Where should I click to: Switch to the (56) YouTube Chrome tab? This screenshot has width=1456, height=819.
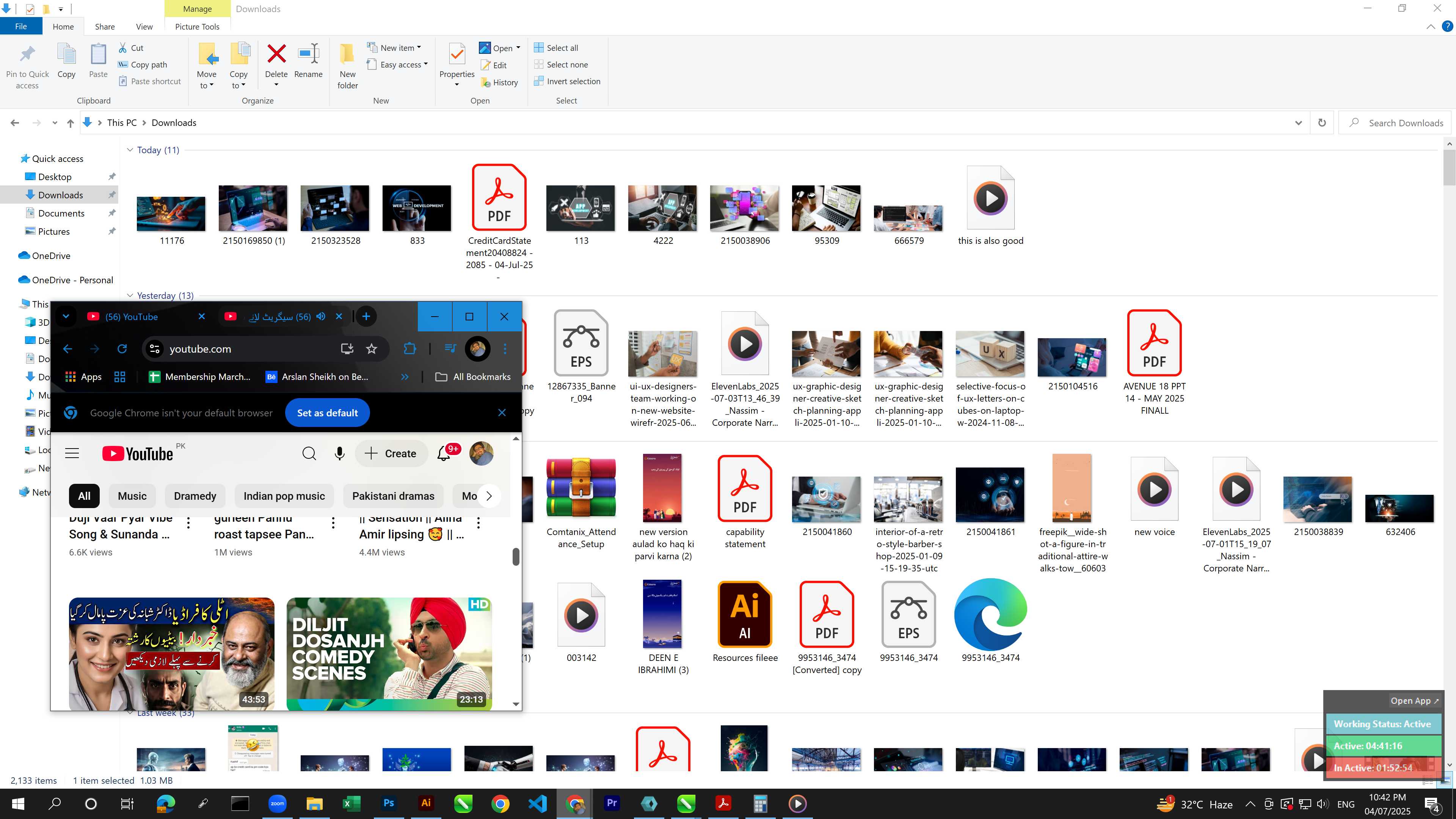point(146,317)
